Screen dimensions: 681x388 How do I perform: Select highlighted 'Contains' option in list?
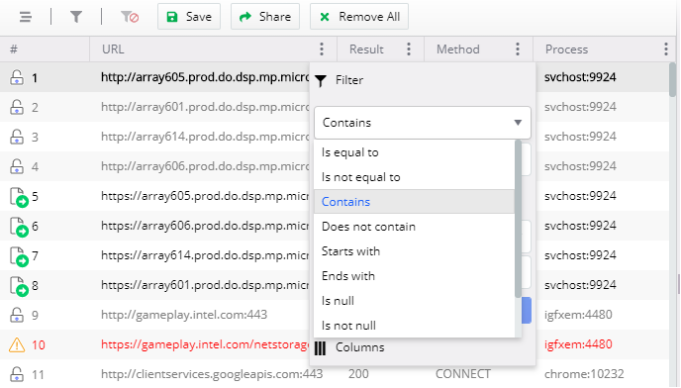coord(414,202)
